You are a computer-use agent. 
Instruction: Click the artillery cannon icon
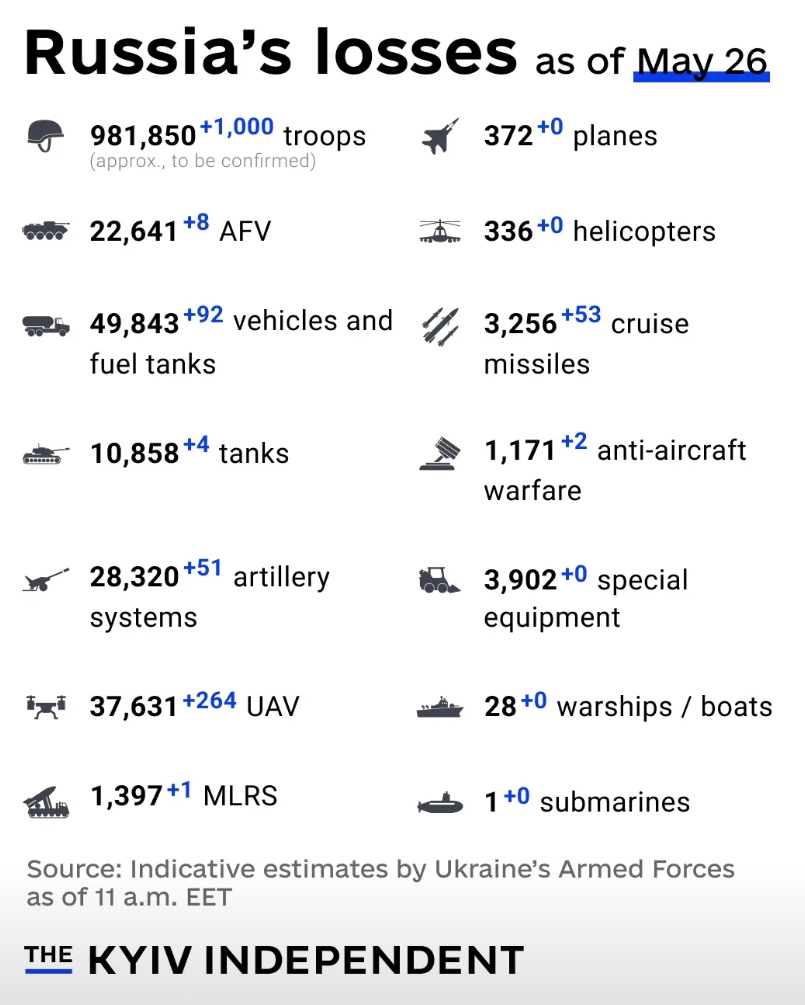point(46,579)
